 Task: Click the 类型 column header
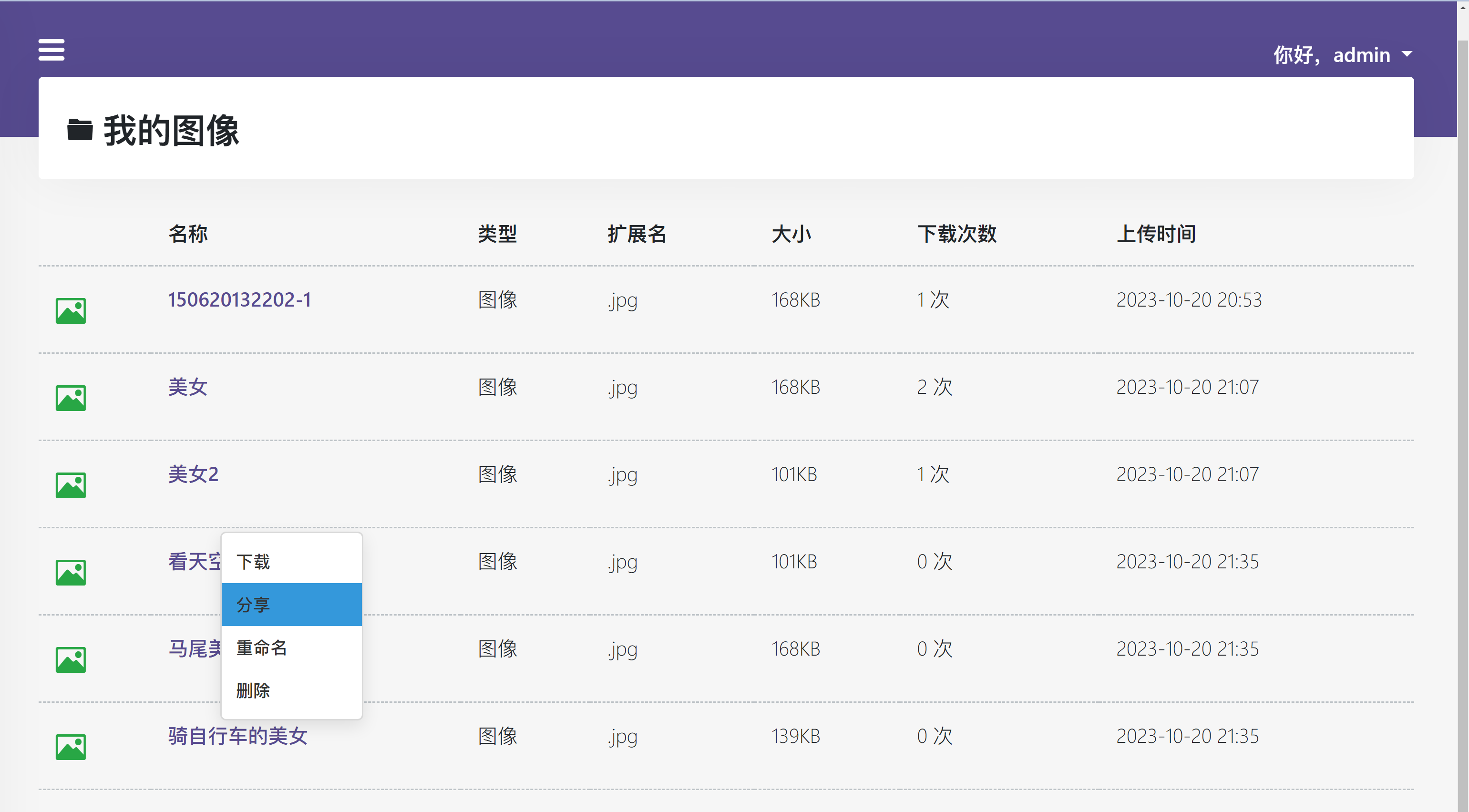coord(497,234)
